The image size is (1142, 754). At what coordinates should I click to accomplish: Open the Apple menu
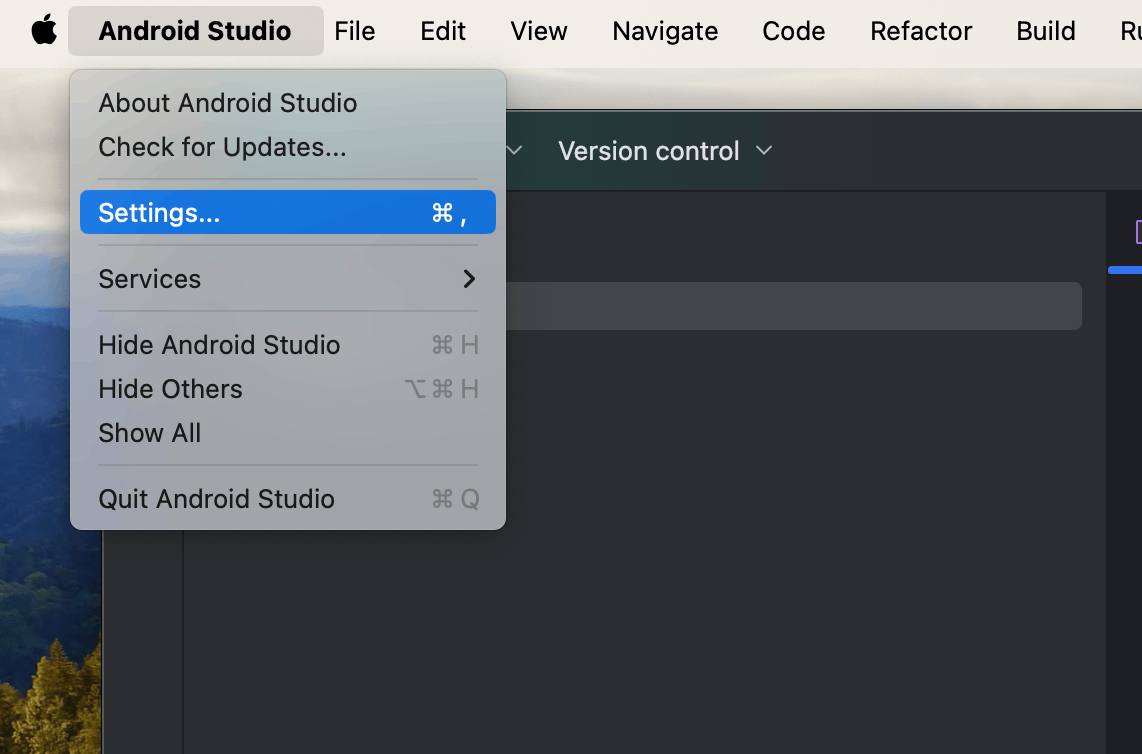(44, 31)
